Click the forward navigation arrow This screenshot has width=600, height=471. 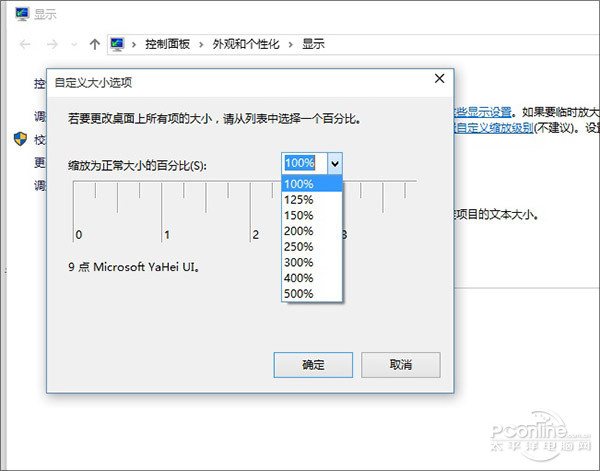click(x=52, y=44)
